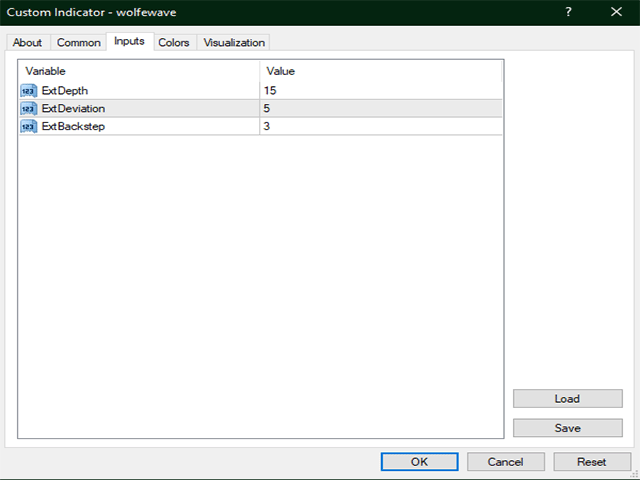Click the dialog title Custom Indicator - wolfewave
Viewport: 640px width, 480px height.
click(91, 12)
